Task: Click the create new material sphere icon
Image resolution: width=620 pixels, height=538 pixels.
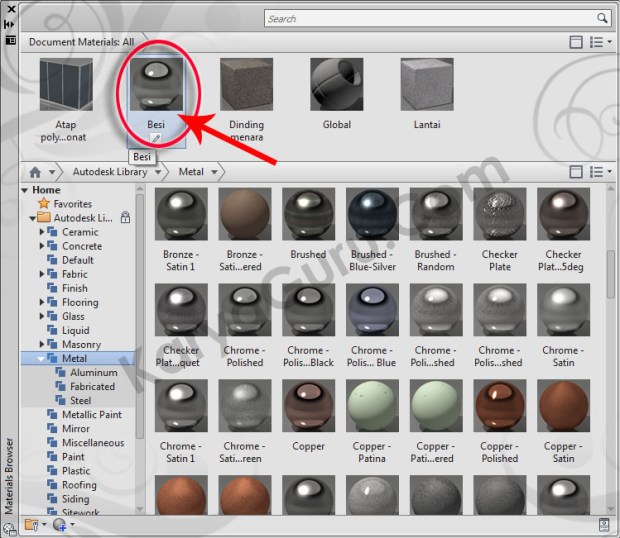Action: 60,525
